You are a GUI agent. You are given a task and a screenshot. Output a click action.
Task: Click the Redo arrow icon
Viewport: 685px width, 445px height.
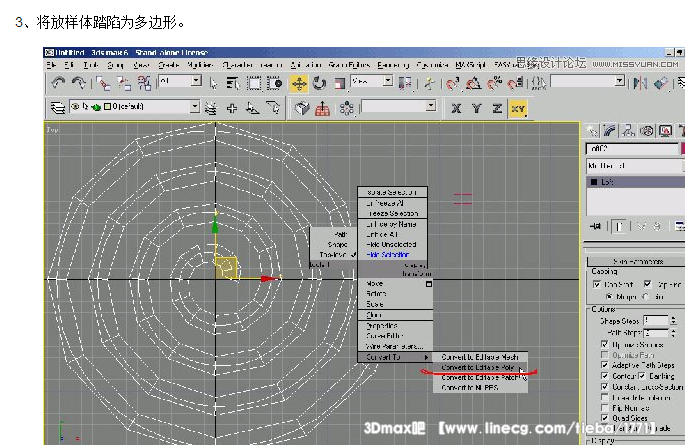[x=79, y=83]
